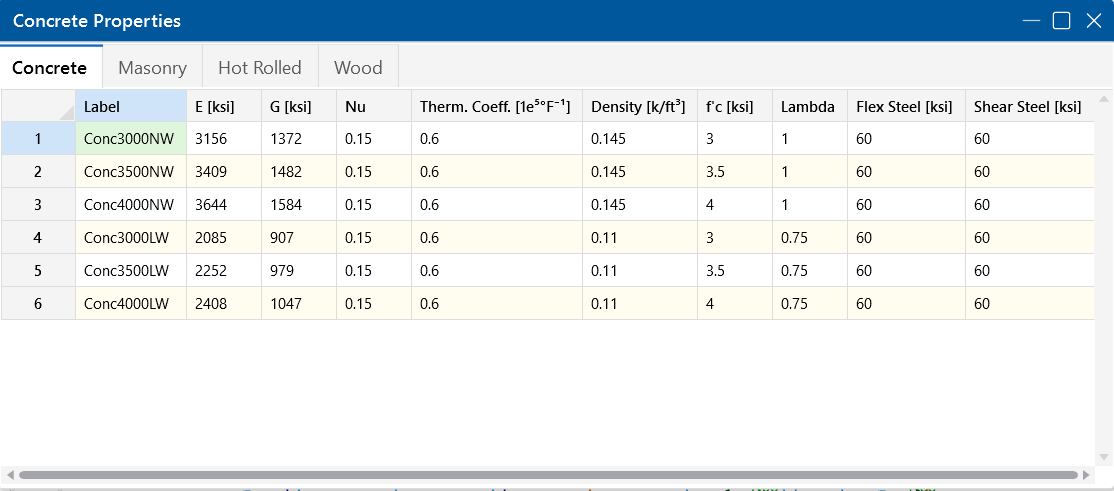Open the Hot Rolled tab
1114x491 pixels.
tap(259, 68)
